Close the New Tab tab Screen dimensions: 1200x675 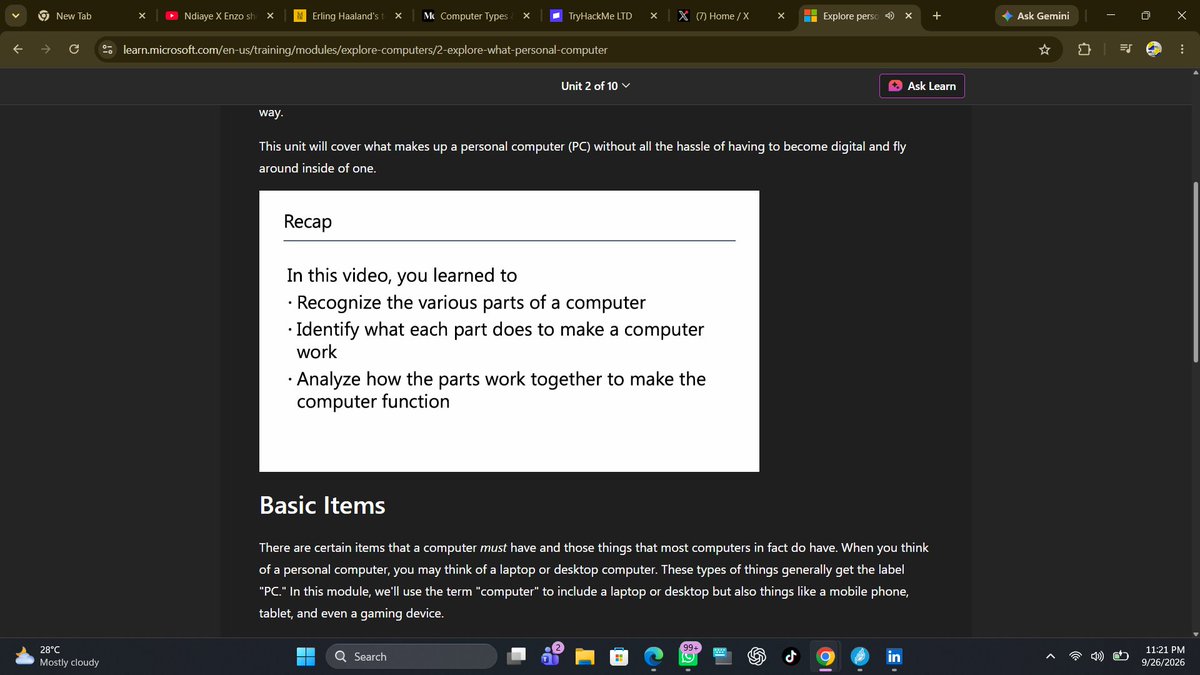[142, 16]
